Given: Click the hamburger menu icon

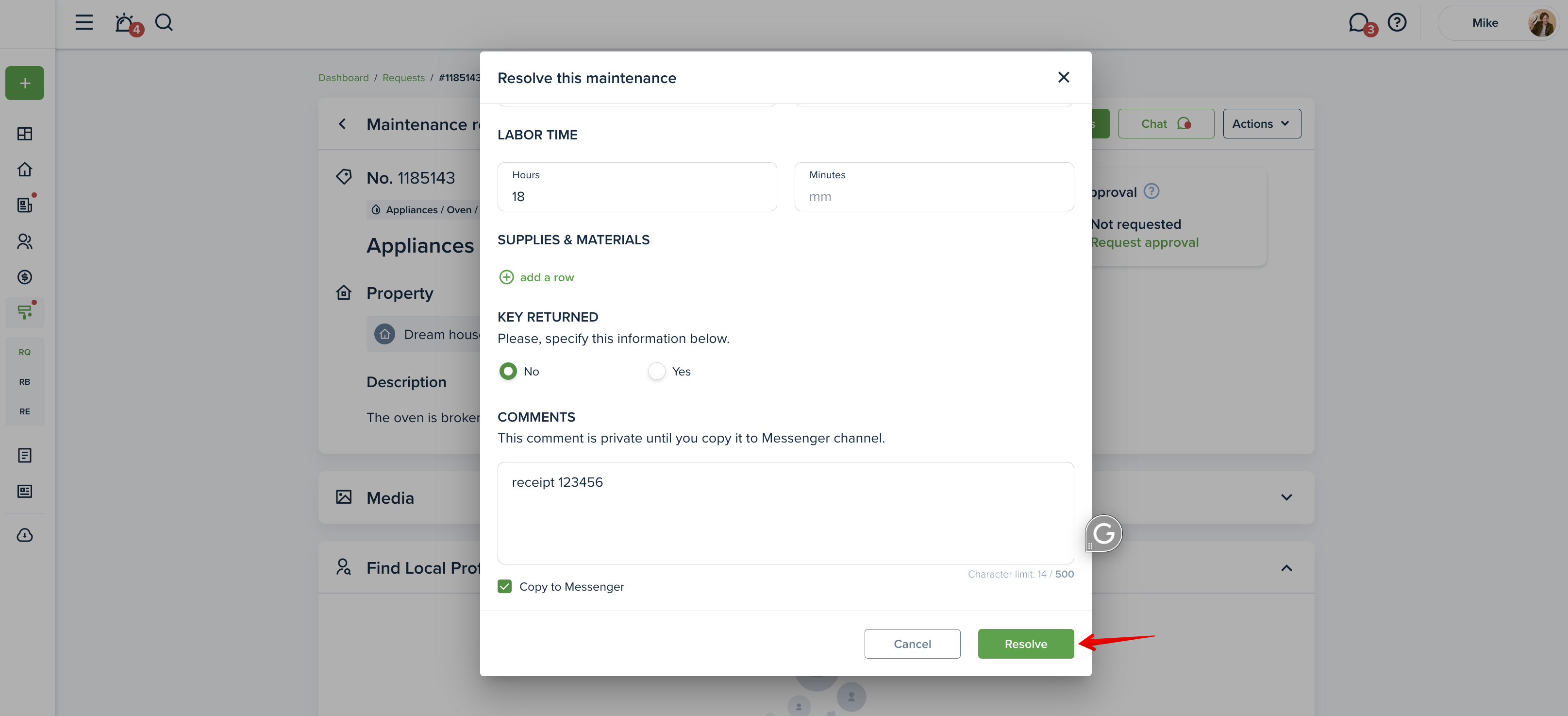Looking at the screenshot, I should pos(84,22).
